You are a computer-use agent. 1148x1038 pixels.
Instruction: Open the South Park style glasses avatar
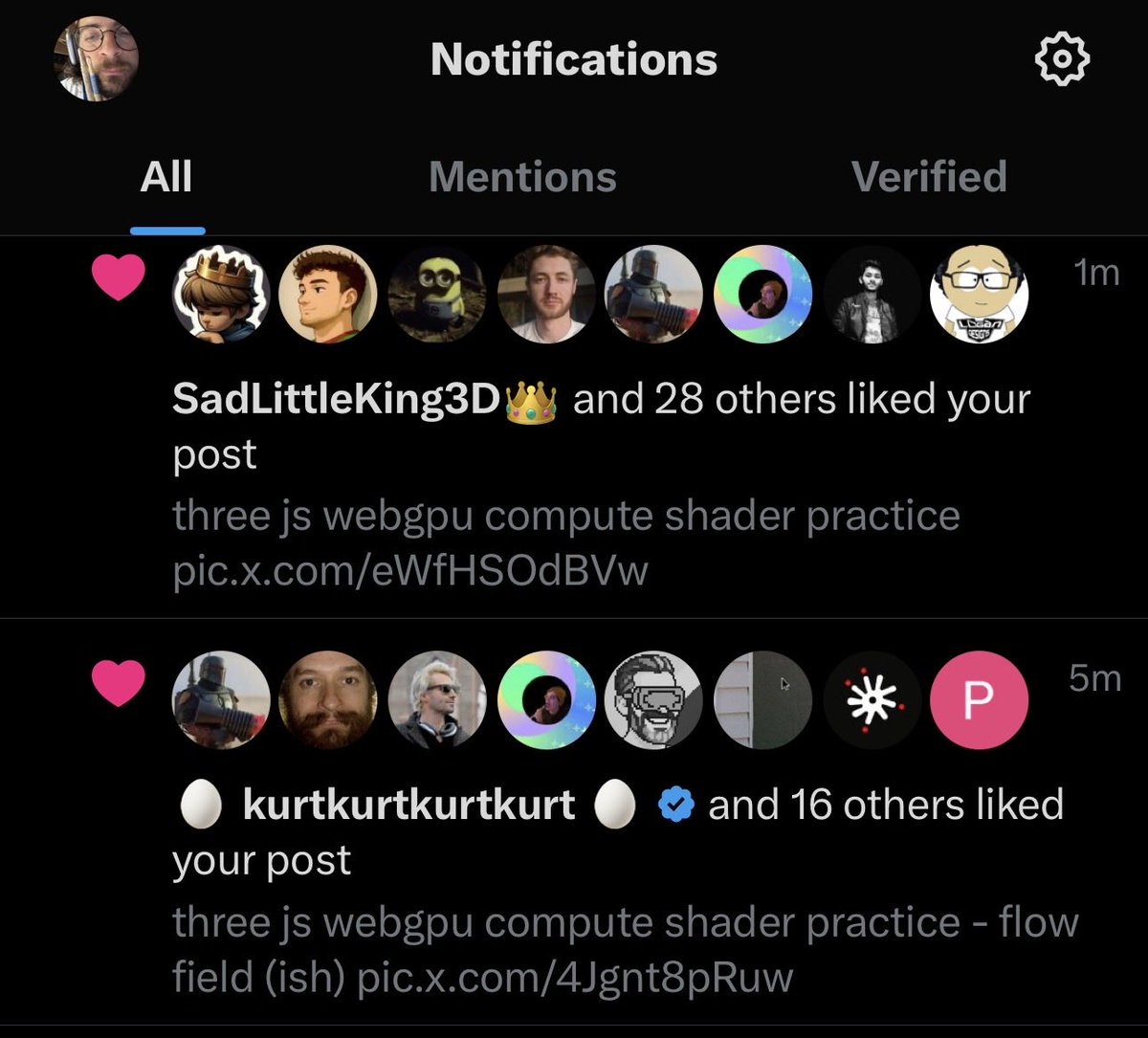(x=979, y=294)
